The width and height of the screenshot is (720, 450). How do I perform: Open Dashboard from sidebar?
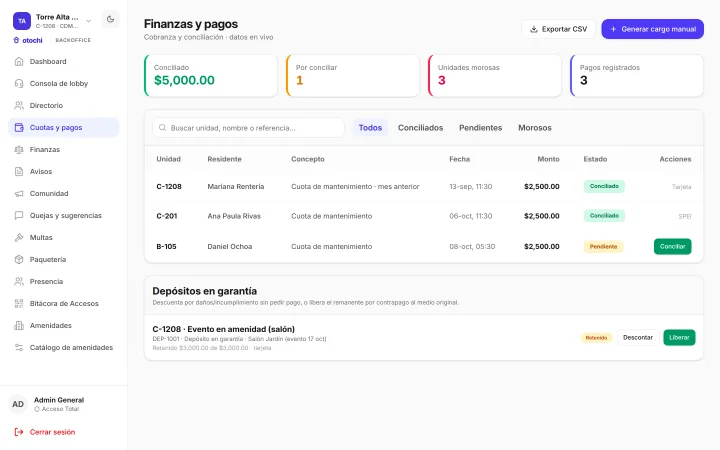(64, 62)
